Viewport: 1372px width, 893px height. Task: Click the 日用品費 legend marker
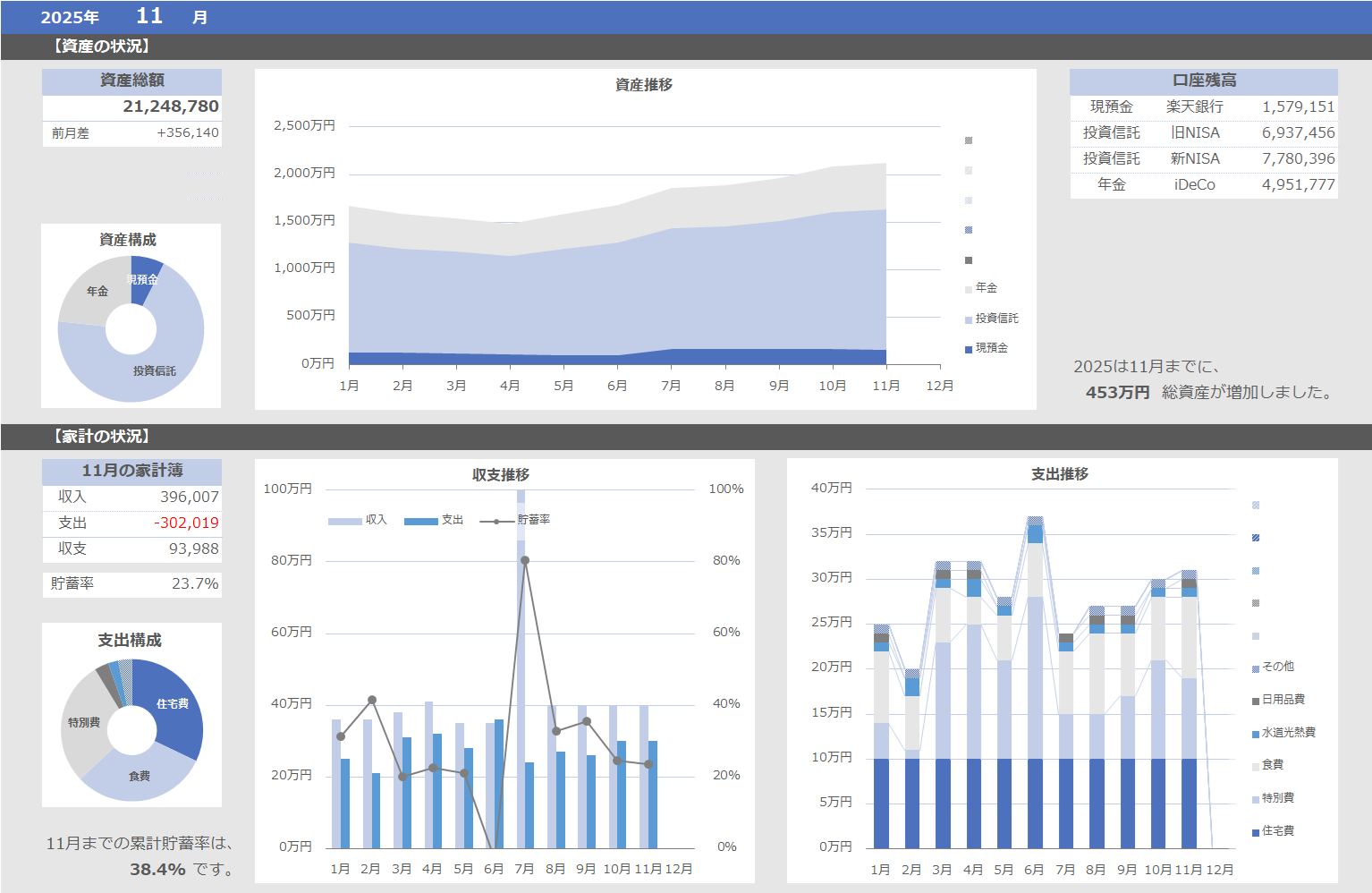tap(1256, 701)
